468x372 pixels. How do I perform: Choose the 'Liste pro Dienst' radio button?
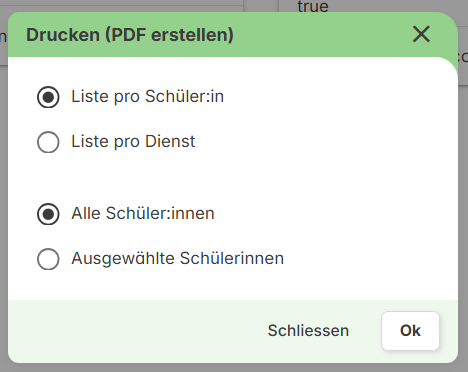48,142
